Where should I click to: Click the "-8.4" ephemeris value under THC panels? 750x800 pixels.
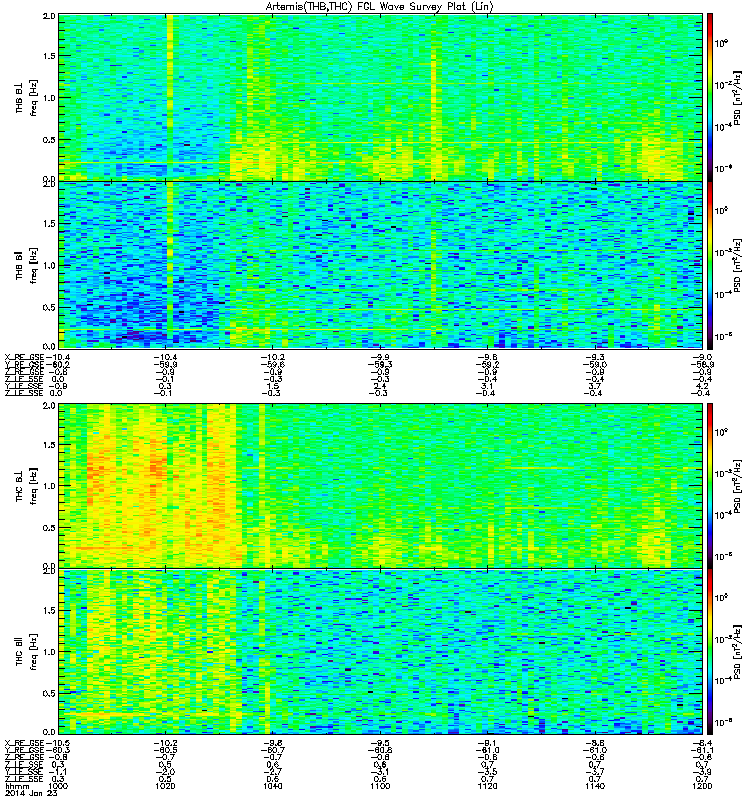click(703, 743)
